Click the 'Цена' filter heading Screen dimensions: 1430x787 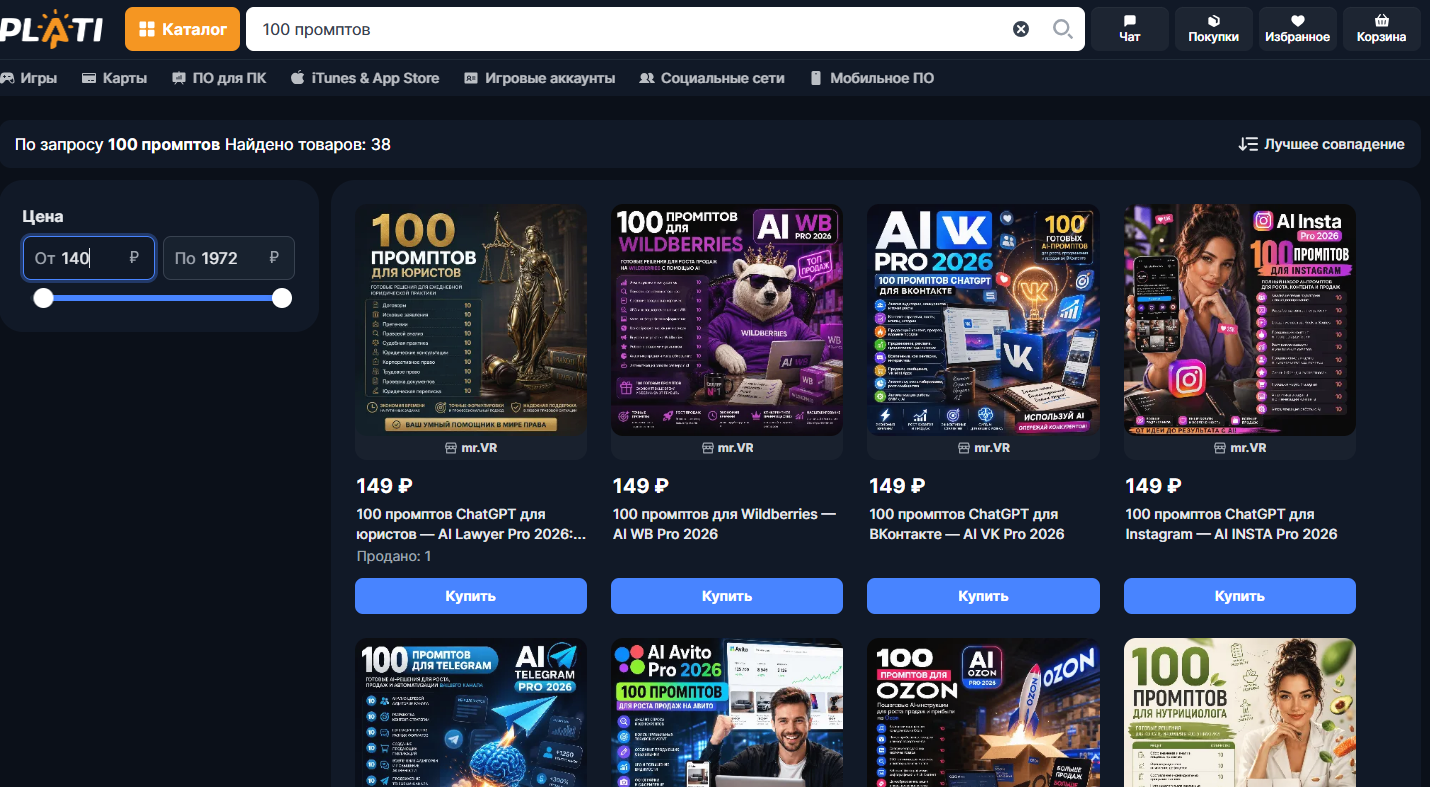(x=43, y=216)
